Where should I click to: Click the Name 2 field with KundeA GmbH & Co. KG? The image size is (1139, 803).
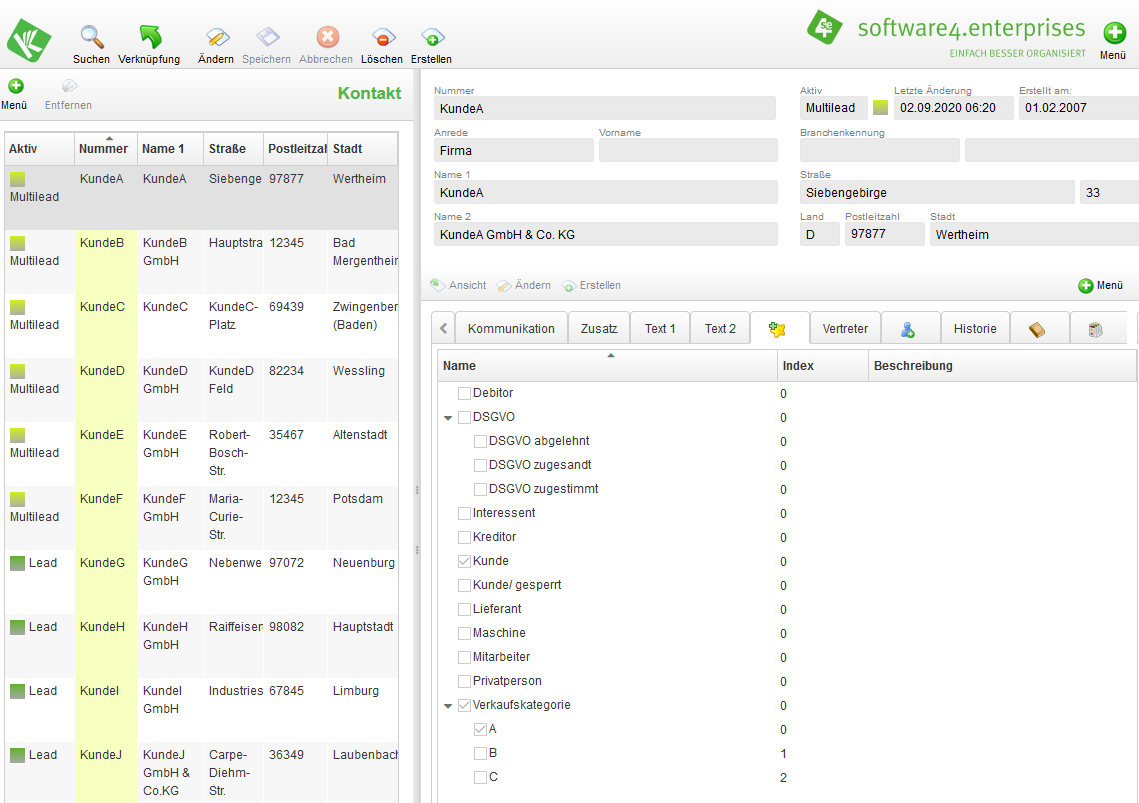(605, 235)
